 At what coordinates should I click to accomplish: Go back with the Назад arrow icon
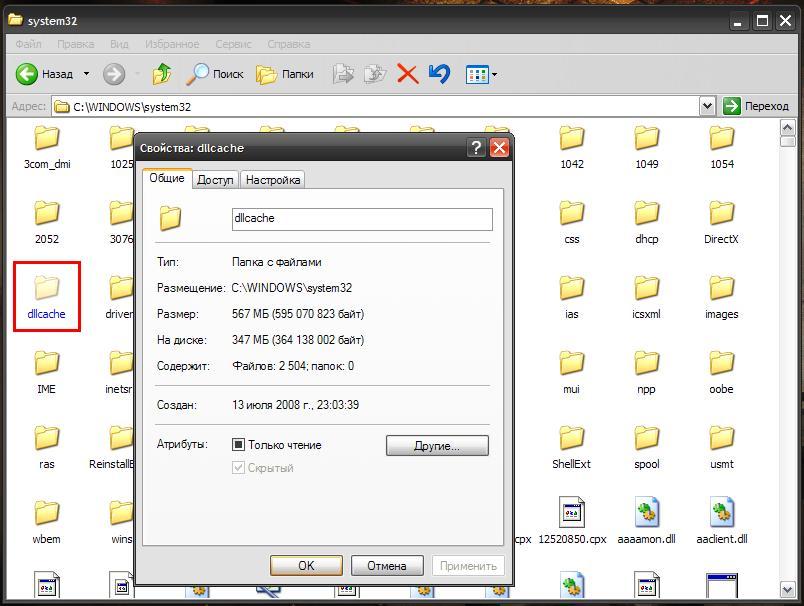(27, 74)
